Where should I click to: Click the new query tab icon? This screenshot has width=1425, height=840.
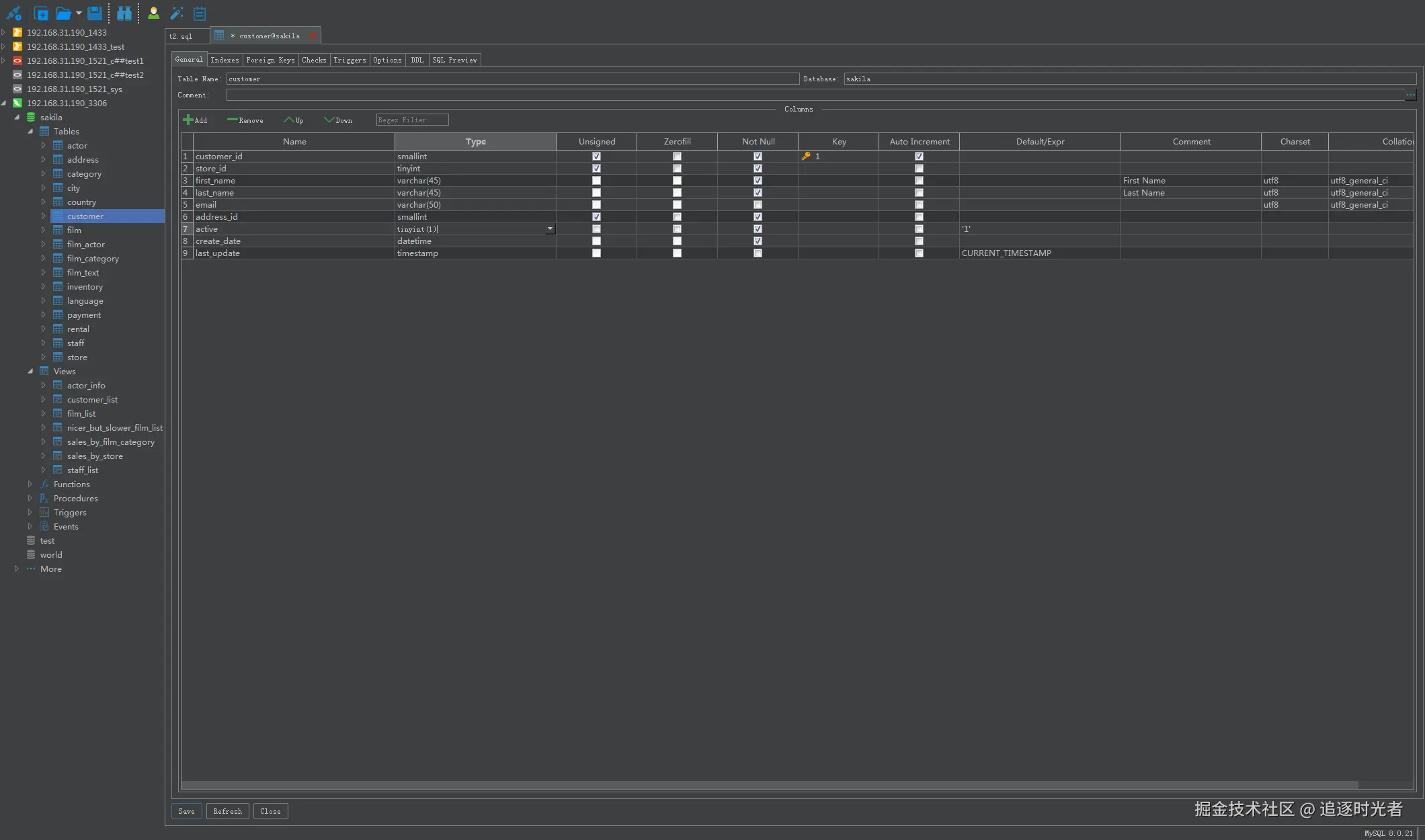pyautogui.click(x=41, y=13)
